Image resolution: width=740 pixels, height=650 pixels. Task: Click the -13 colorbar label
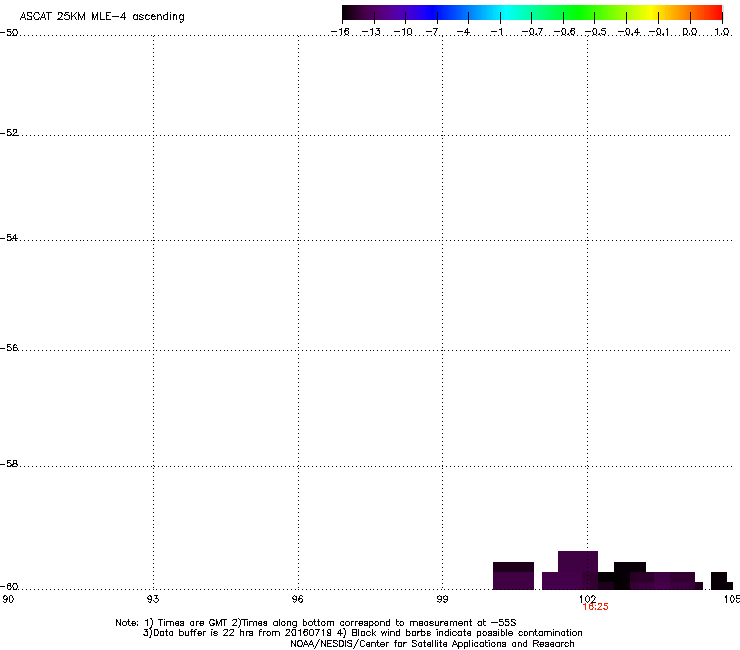(371, 32)
